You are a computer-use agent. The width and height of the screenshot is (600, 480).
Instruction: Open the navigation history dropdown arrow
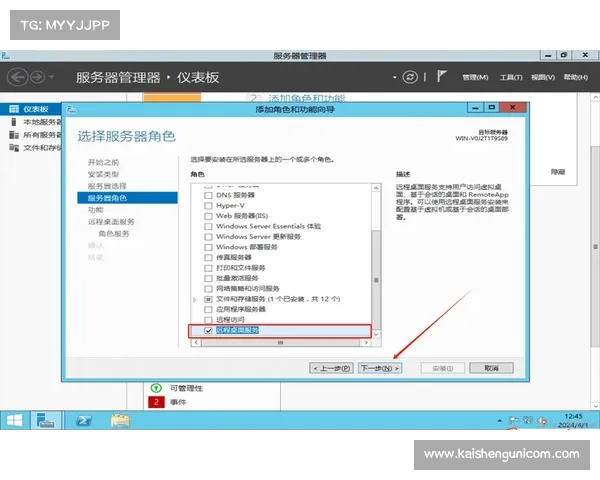[x=52, y=77]
